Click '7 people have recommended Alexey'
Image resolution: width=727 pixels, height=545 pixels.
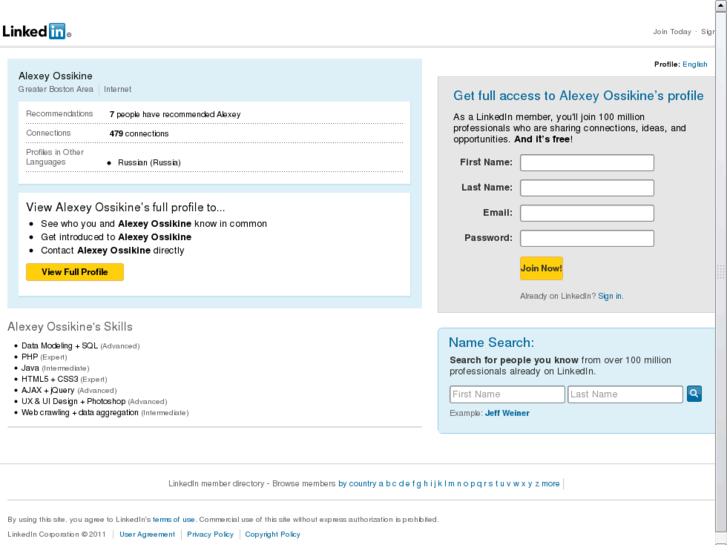[x=175, y=114]
